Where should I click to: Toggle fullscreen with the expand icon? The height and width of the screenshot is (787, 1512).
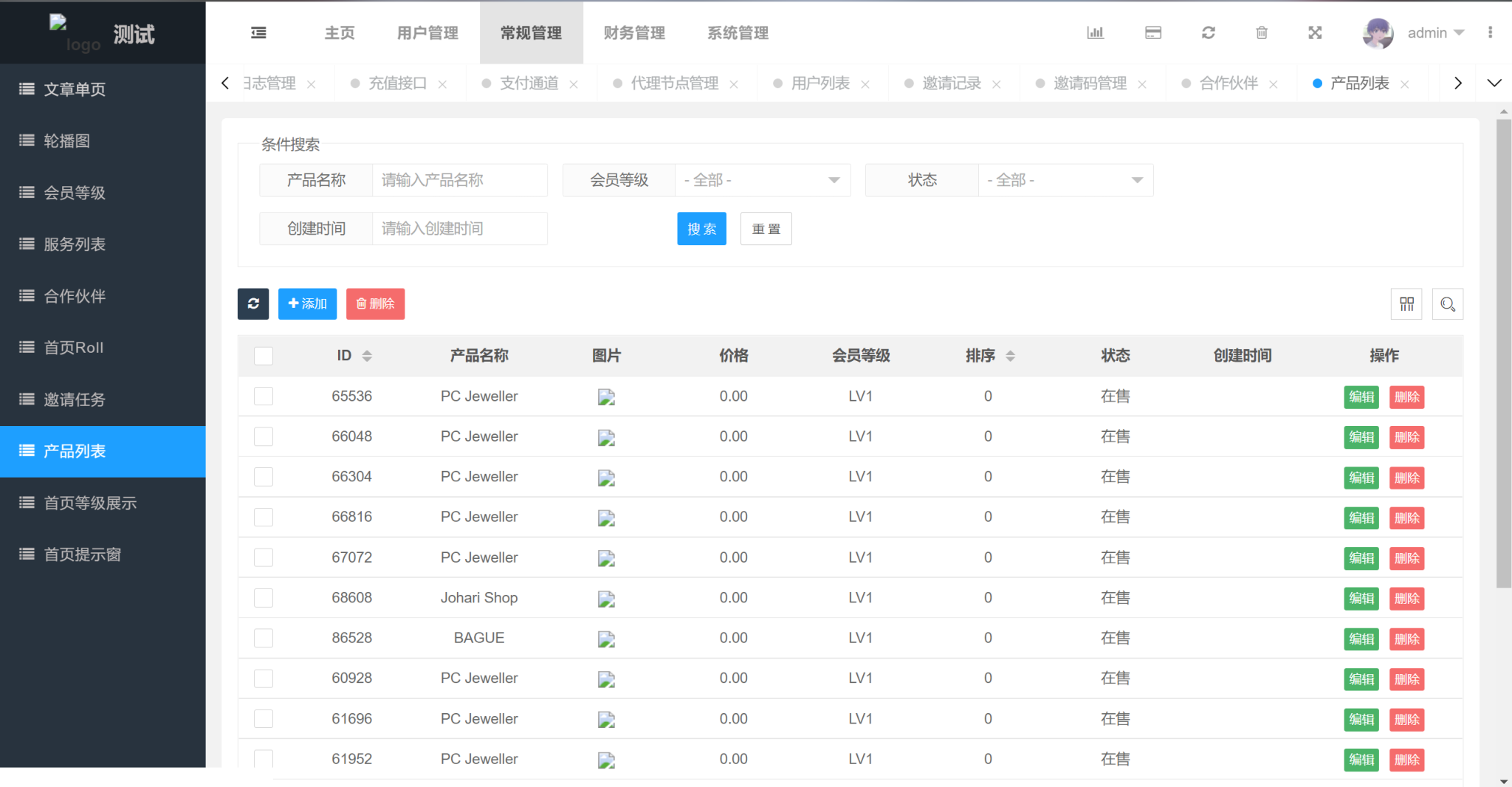coord(1315,32)
